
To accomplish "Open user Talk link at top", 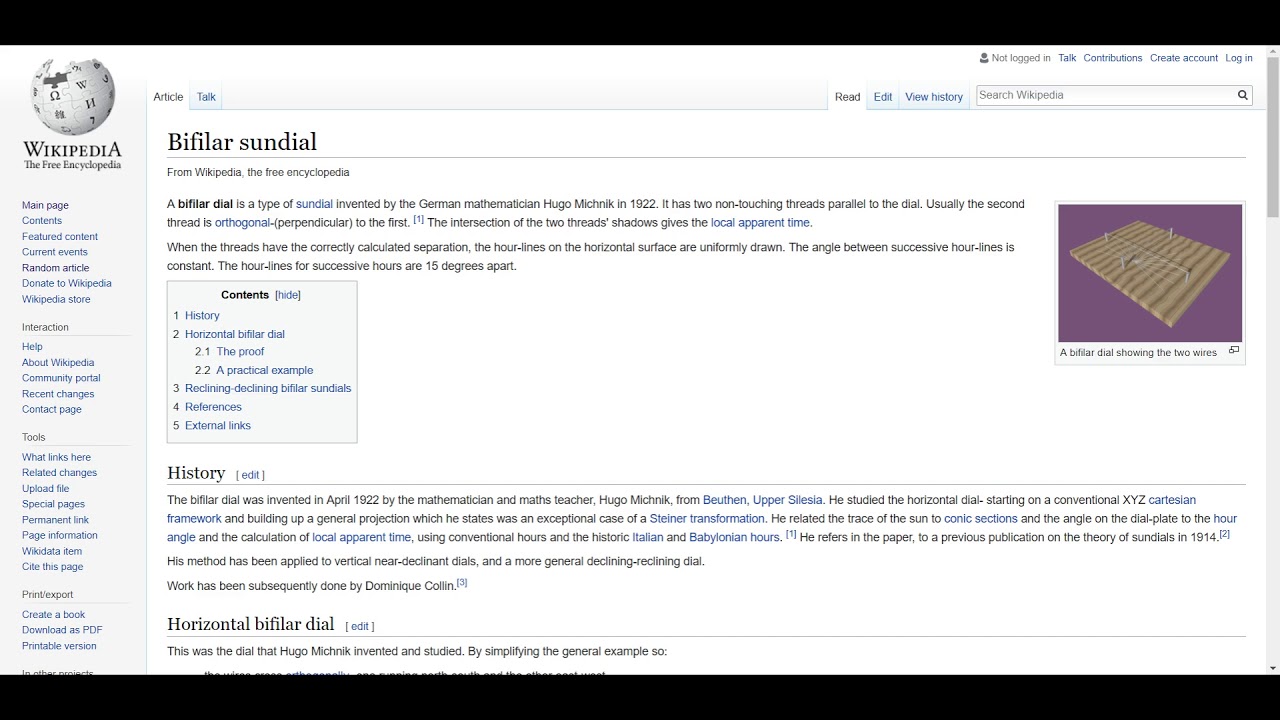I will (1067, 58).
